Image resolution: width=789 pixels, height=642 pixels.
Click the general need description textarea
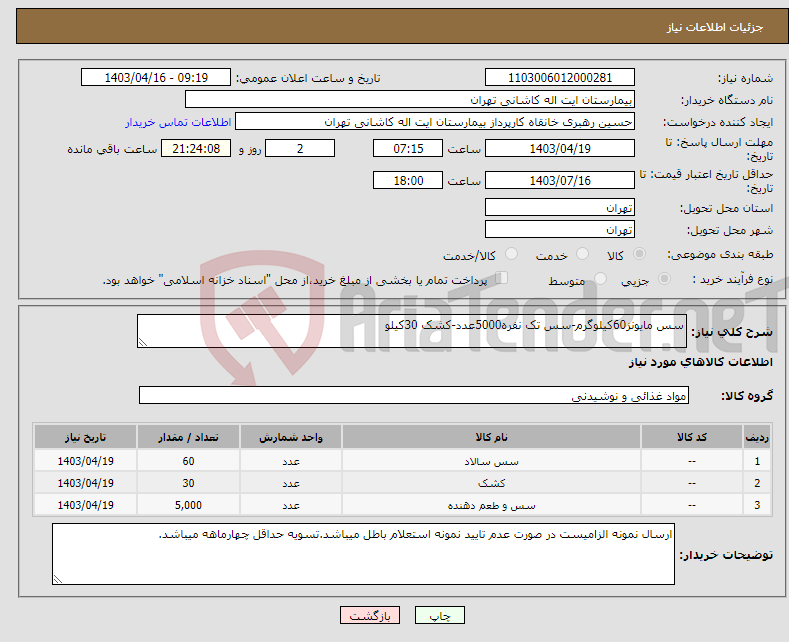412,331
